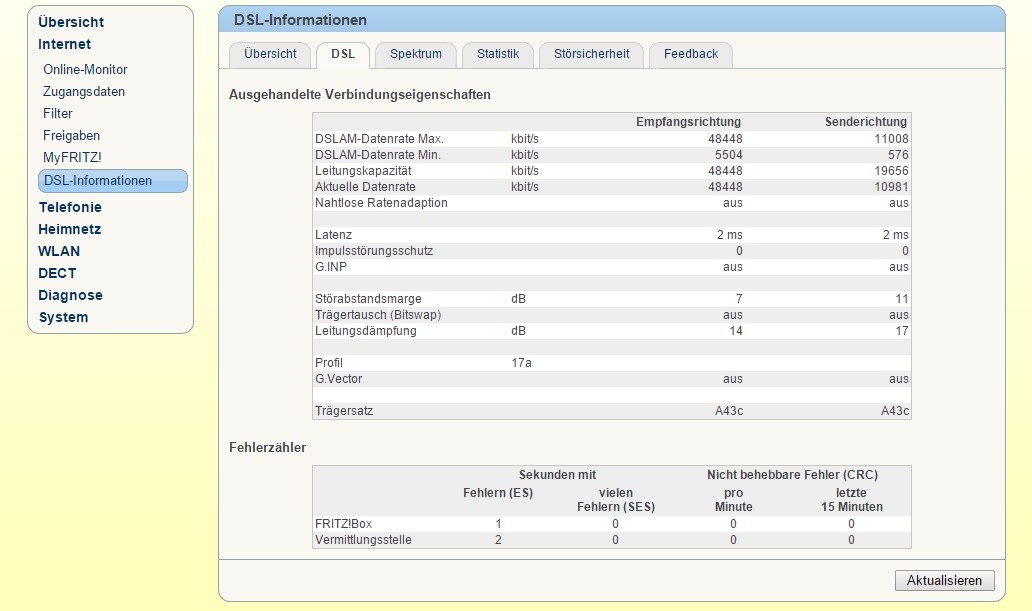
Task: Click the Aktualisieren button
Action: [944, 580]
